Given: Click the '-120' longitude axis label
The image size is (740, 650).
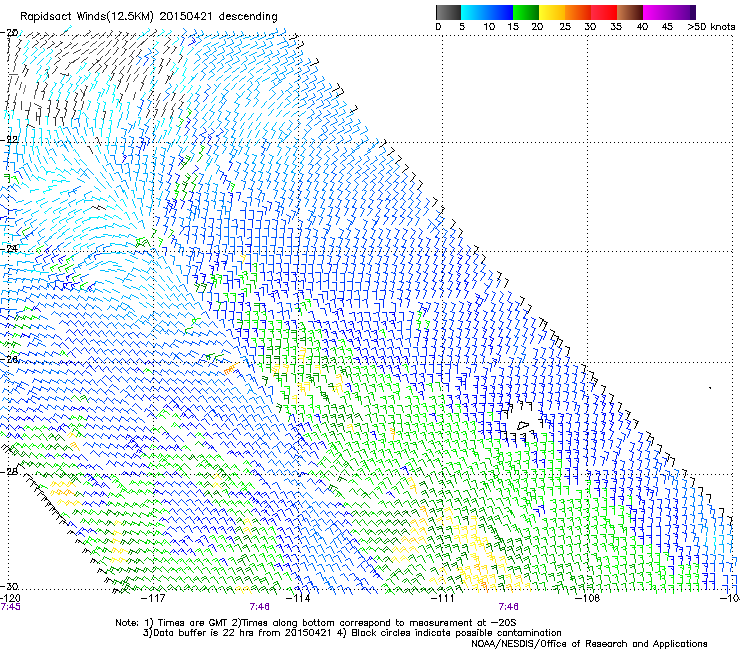Looking at the screenshot, I should (x=10, y=598).
